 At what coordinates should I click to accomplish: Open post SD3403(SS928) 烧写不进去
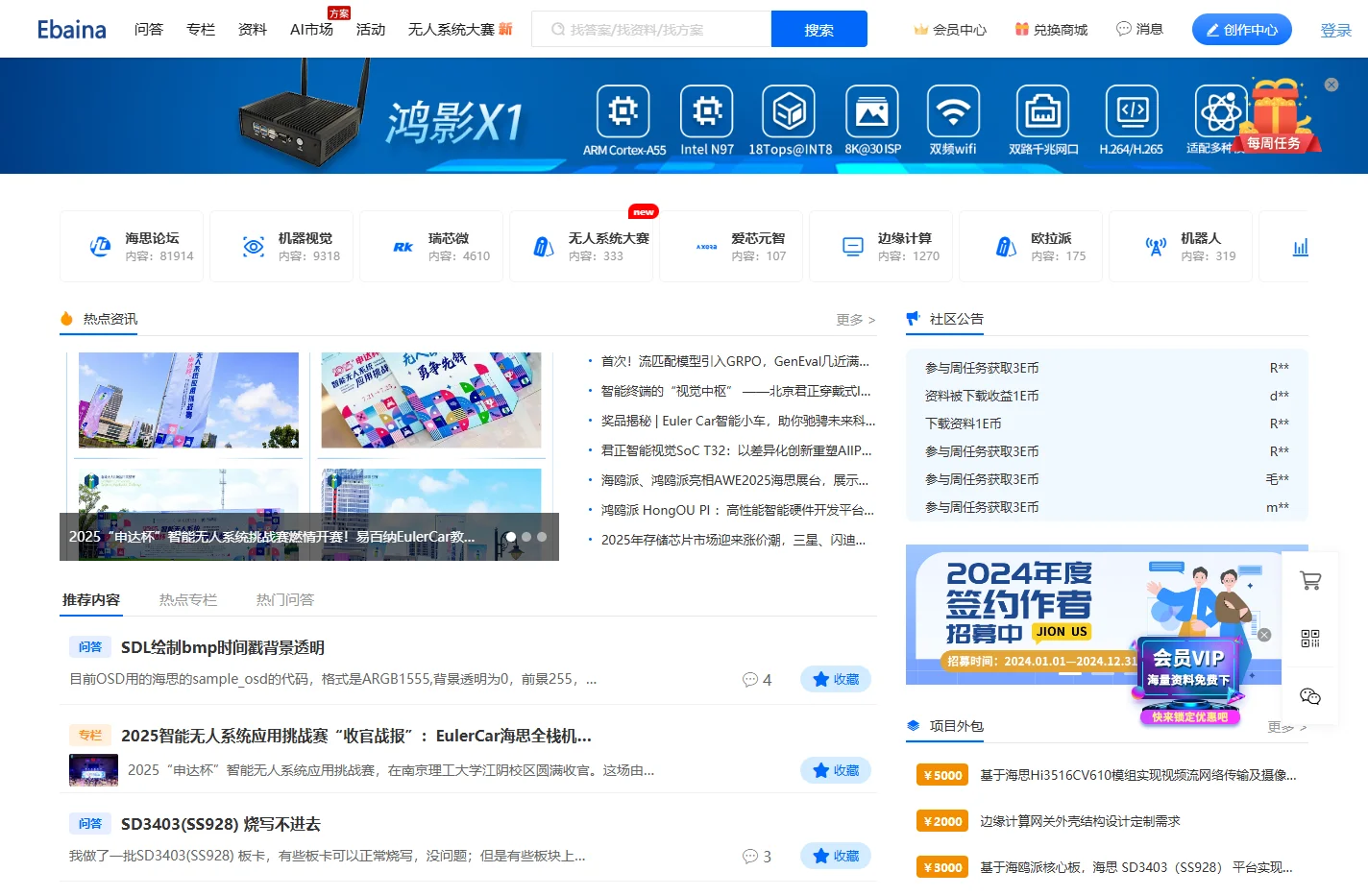click(221, 824)
